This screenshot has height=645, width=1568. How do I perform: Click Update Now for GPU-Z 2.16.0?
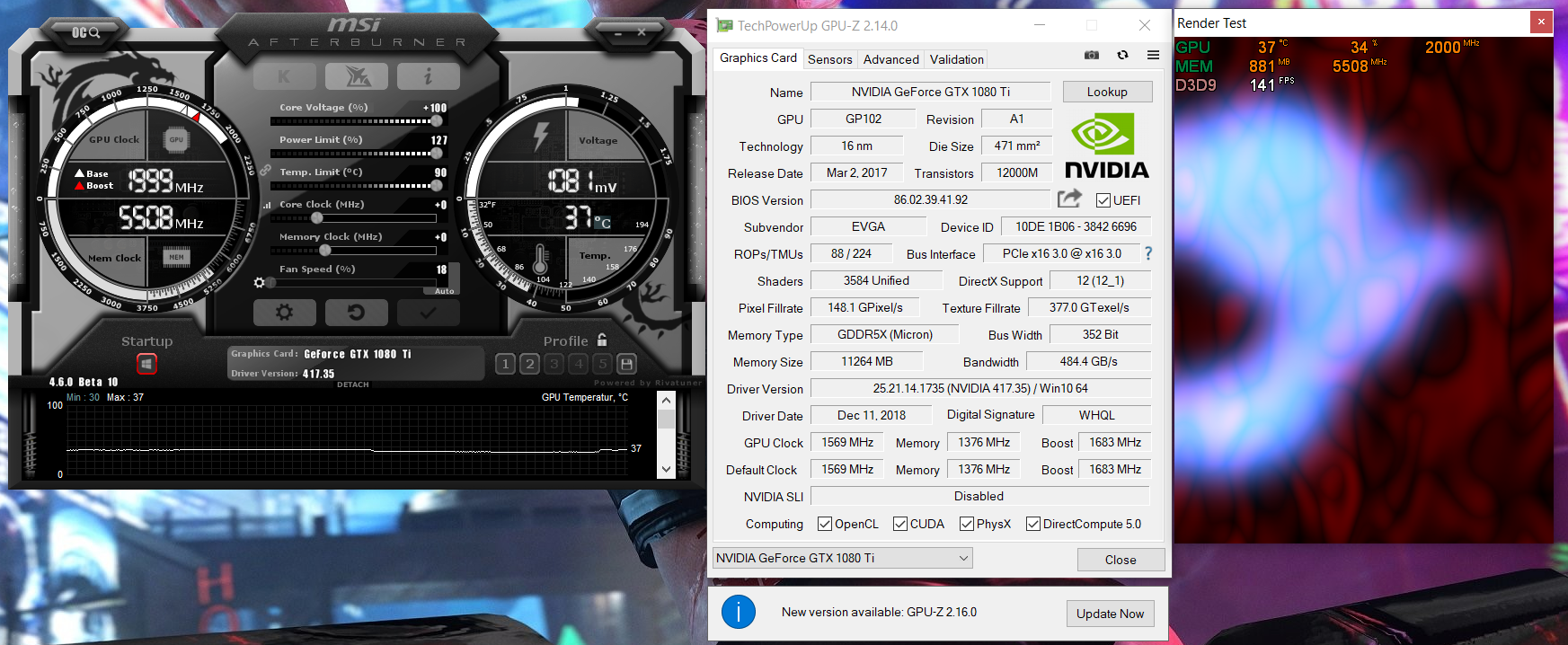click(x=1111, y=614)
